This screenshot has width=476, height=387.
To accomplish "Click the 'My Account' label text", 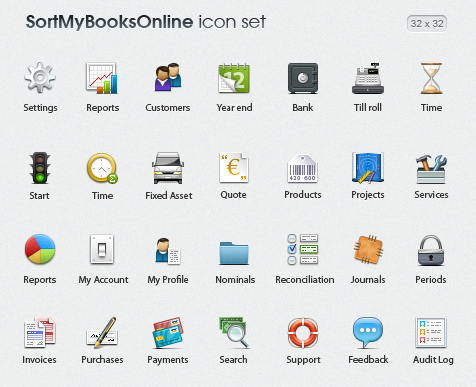I will coord(103,280).
